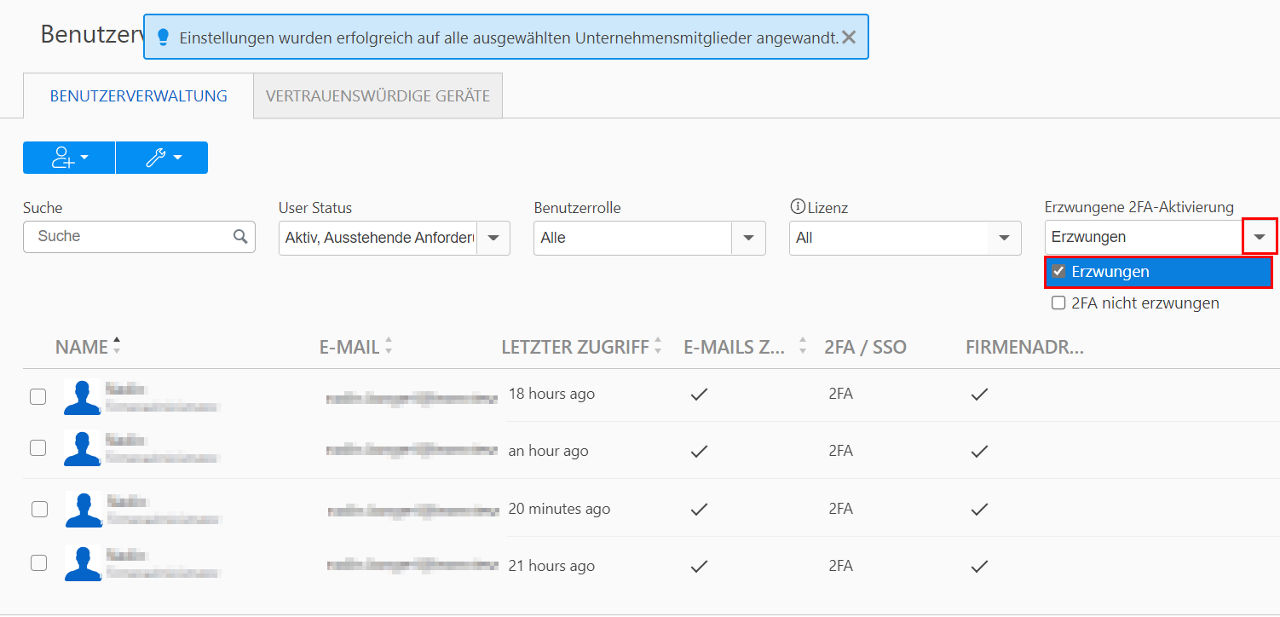The height and width of the screenshot is (617, 1280).
Task: Close the success notification banner
Action: 849,37
